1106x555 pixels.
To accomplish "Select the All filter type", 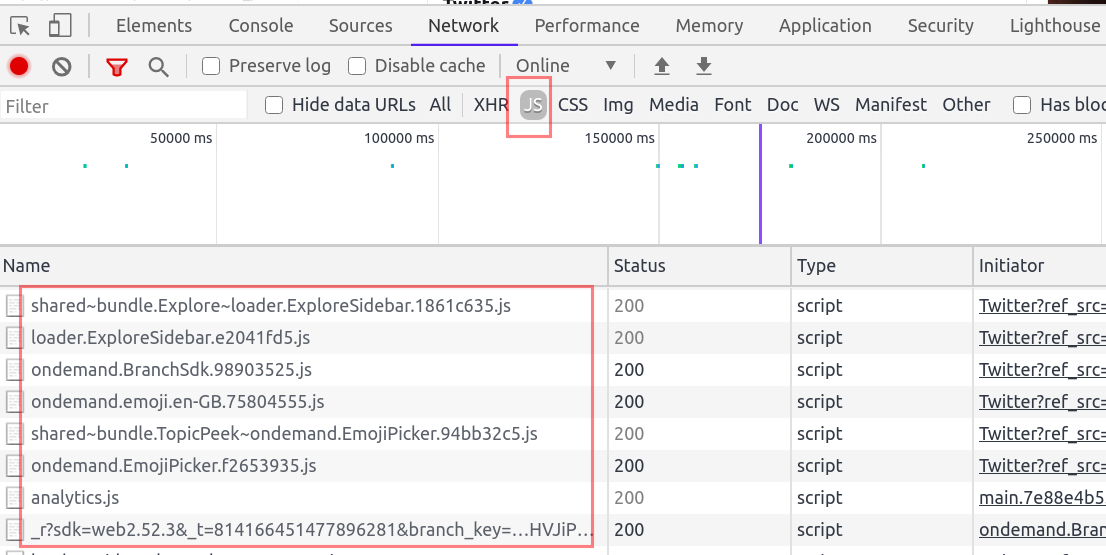I will [x=440, y=105].
